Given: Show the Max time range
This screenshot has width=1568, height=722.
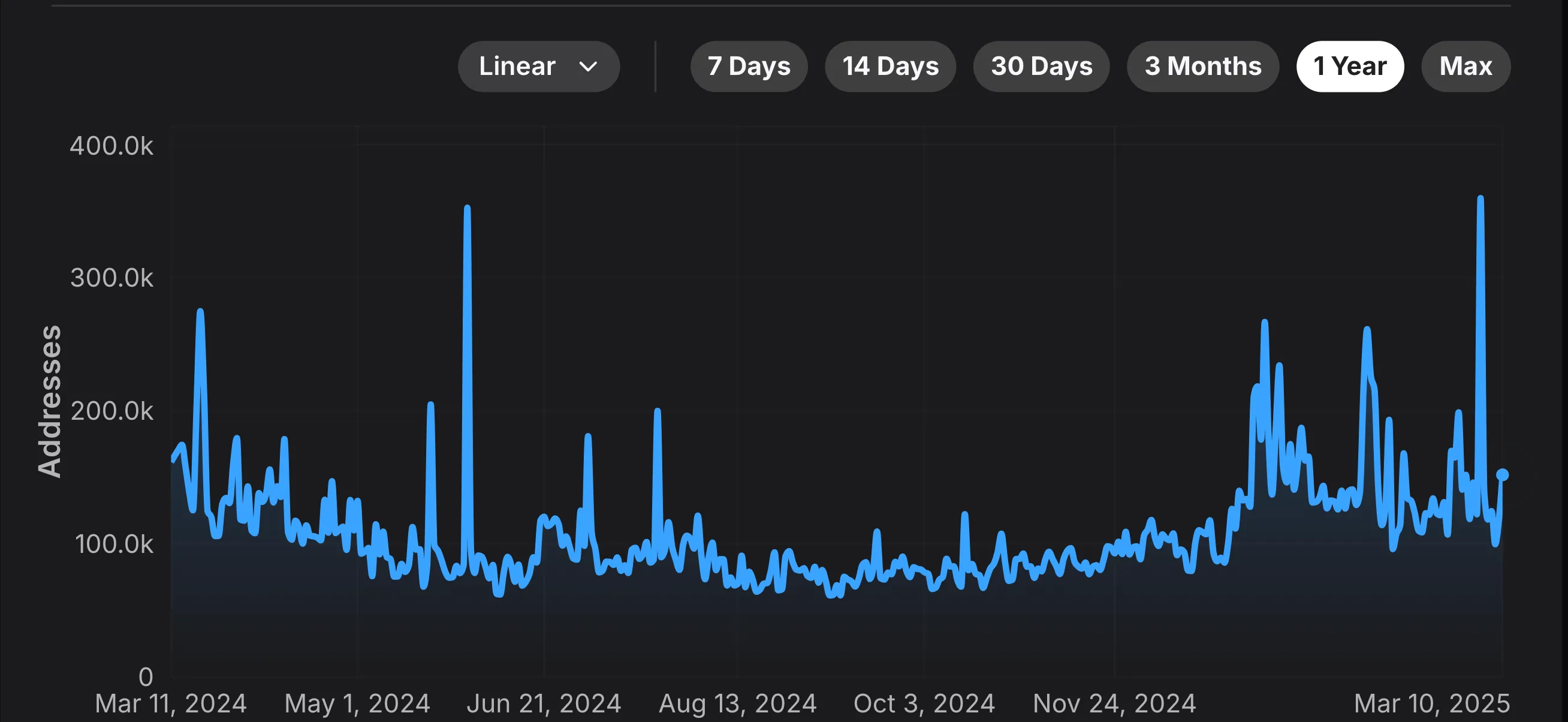Looking at the screenshot, I should coord(1465,67).
